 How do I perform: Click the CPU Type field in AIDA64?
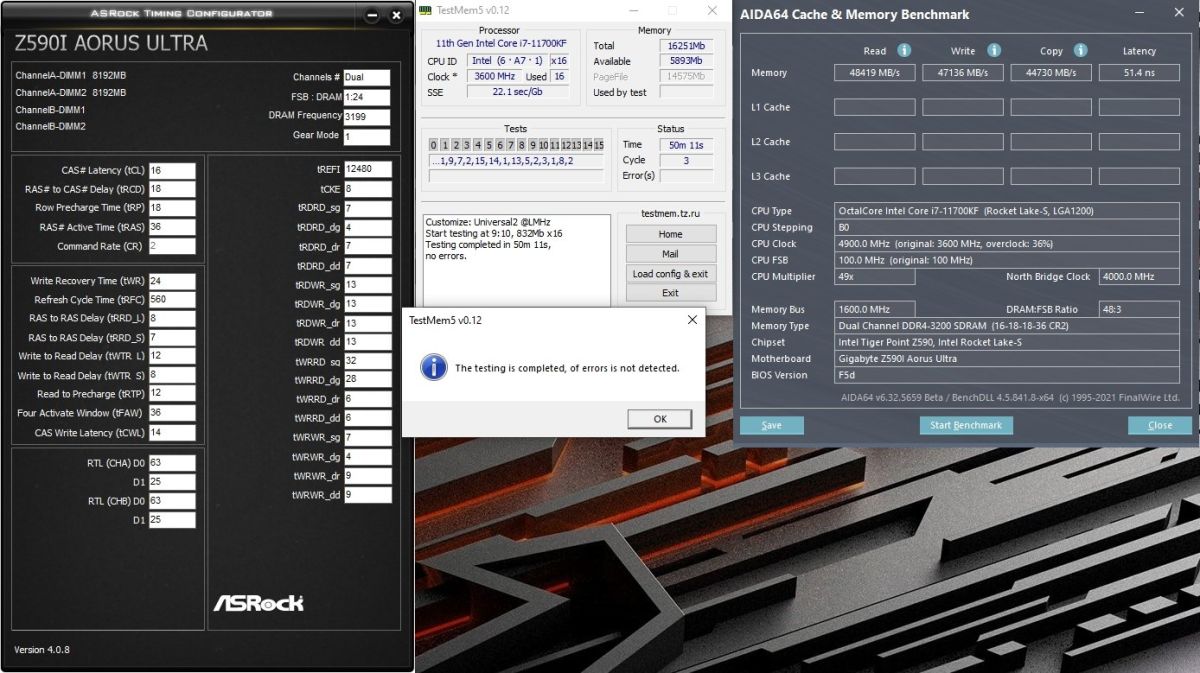[1007, 211]
